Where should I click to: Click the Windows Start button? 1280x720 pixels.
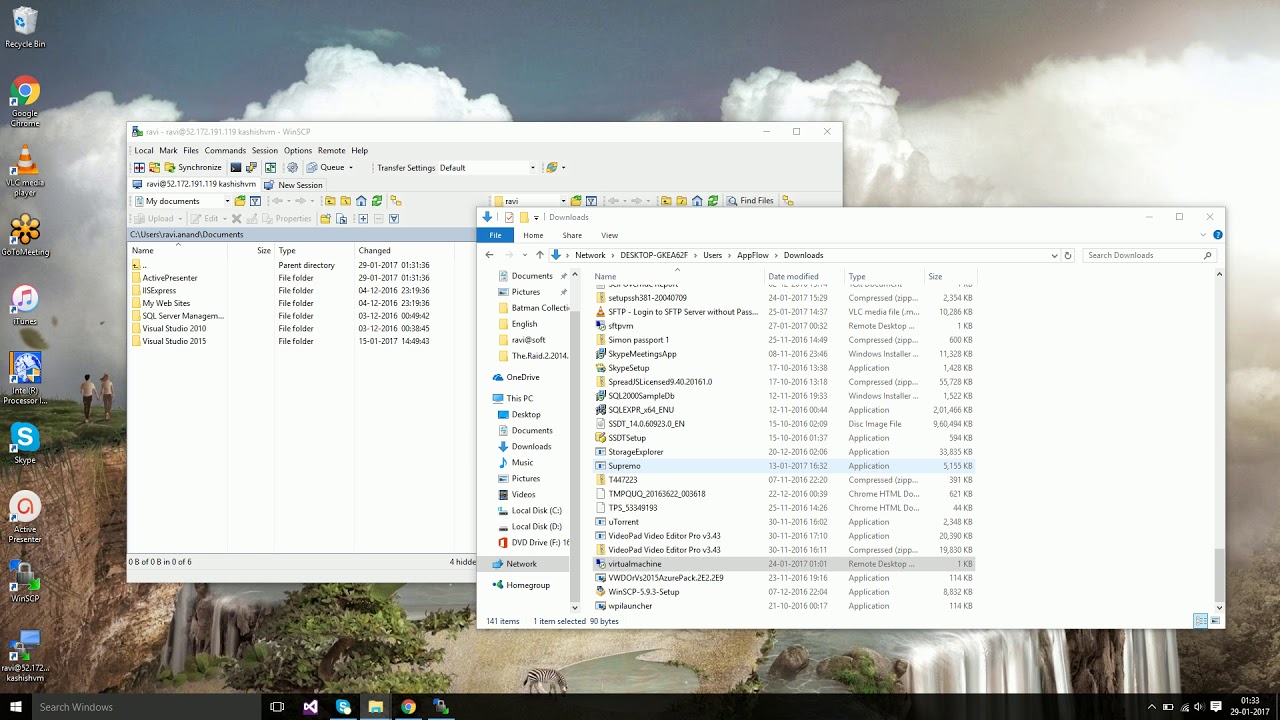click(x=16, y=707)
